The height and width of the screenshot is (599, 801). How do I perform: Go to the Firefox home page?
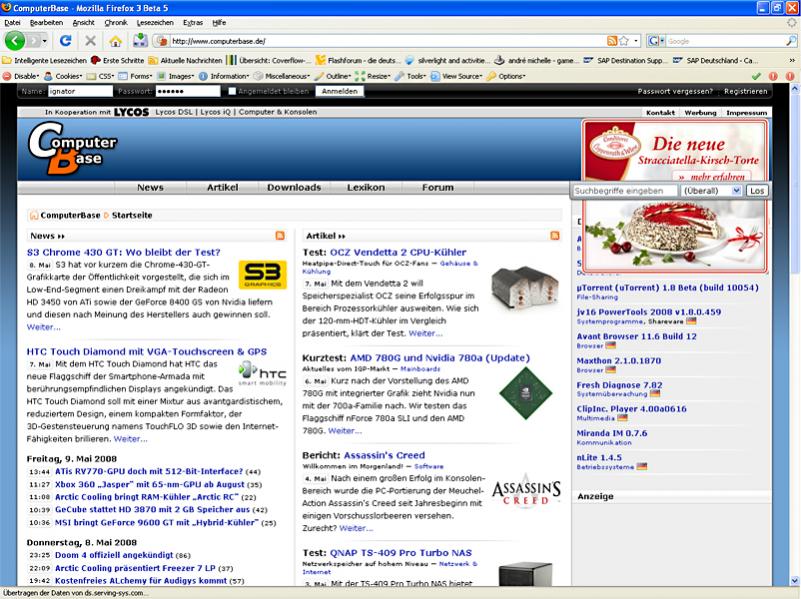click(115, 41)
